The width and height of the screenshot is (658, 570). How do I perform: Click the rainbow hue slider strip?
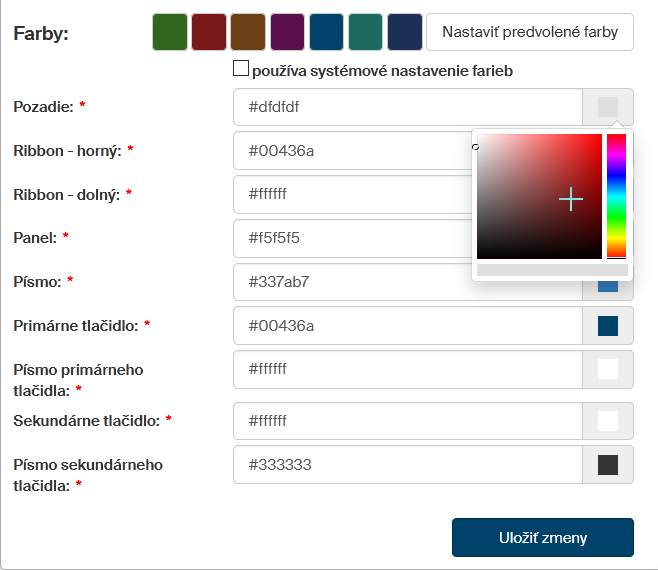(x=616, y=195)
